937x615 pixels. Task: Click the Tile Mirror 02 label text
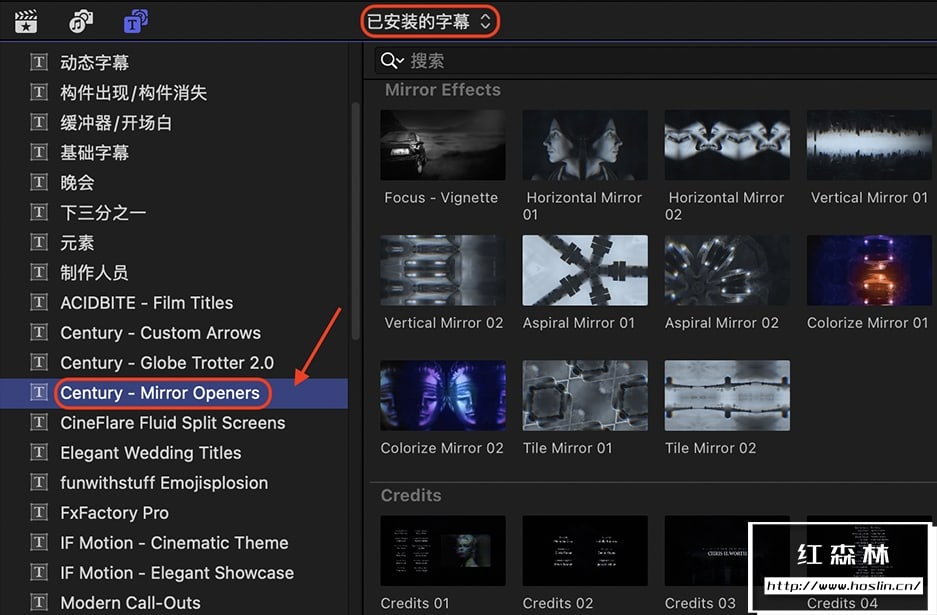pyautogui.click(x=711, y=448)
